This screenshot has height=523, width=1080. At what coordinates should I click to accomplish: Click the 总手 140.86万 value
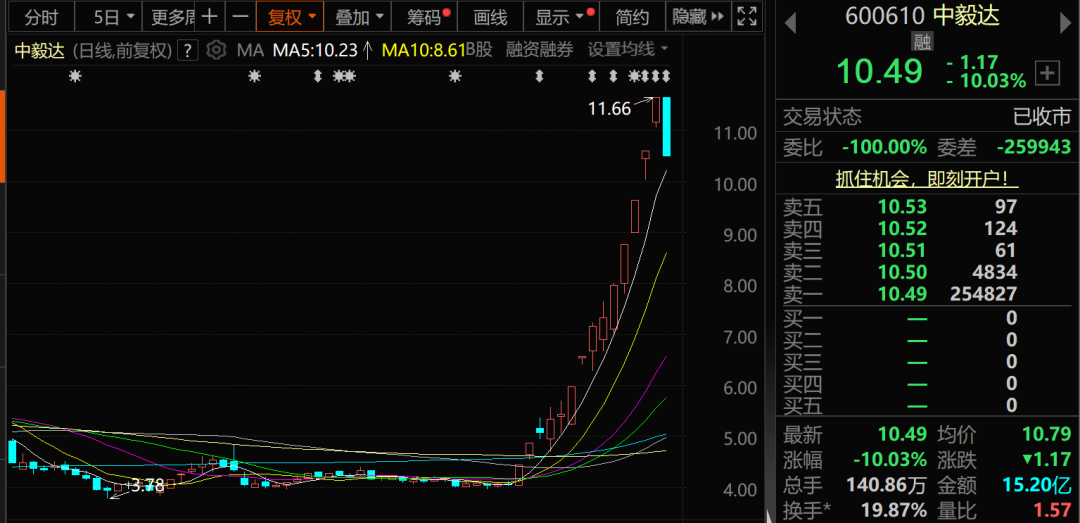(884, 486)
